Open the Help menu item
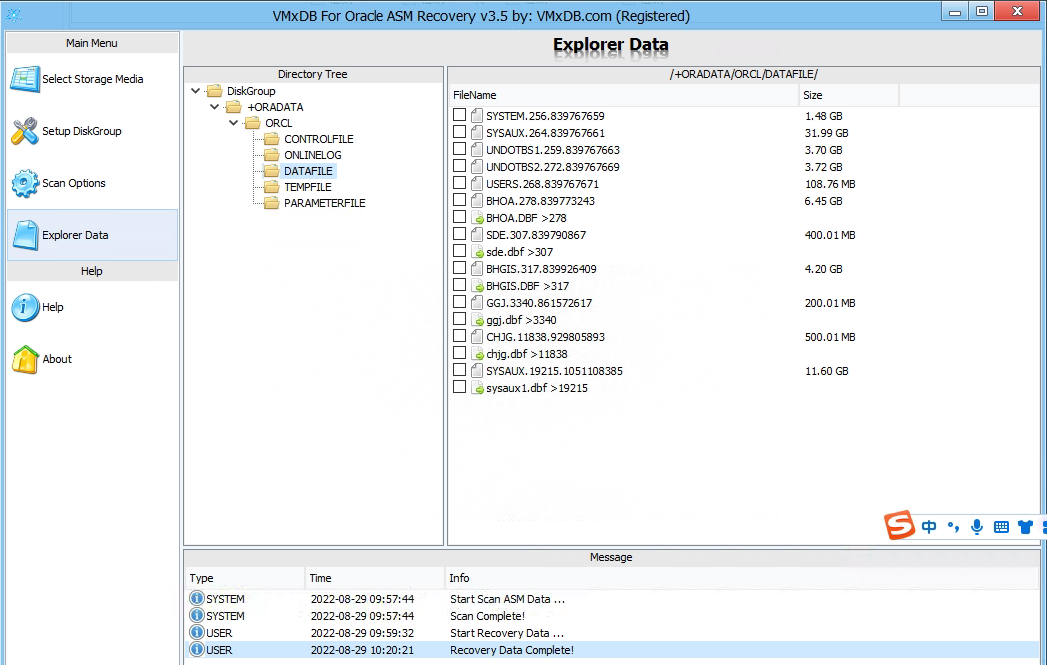1047x665 pixels. click(92, 307)
